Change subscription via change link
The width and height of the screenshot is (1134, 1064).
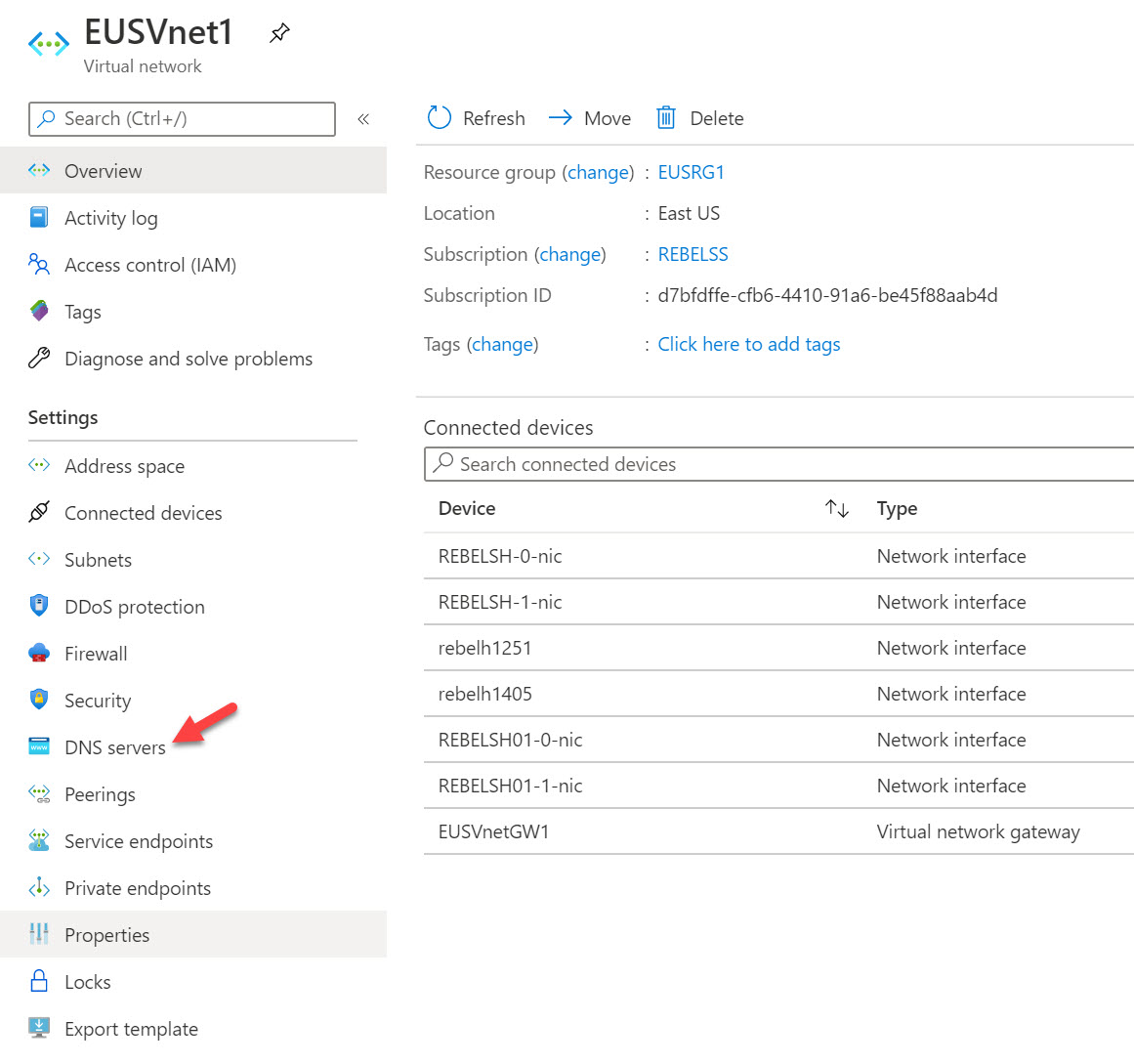pos(569,255)
